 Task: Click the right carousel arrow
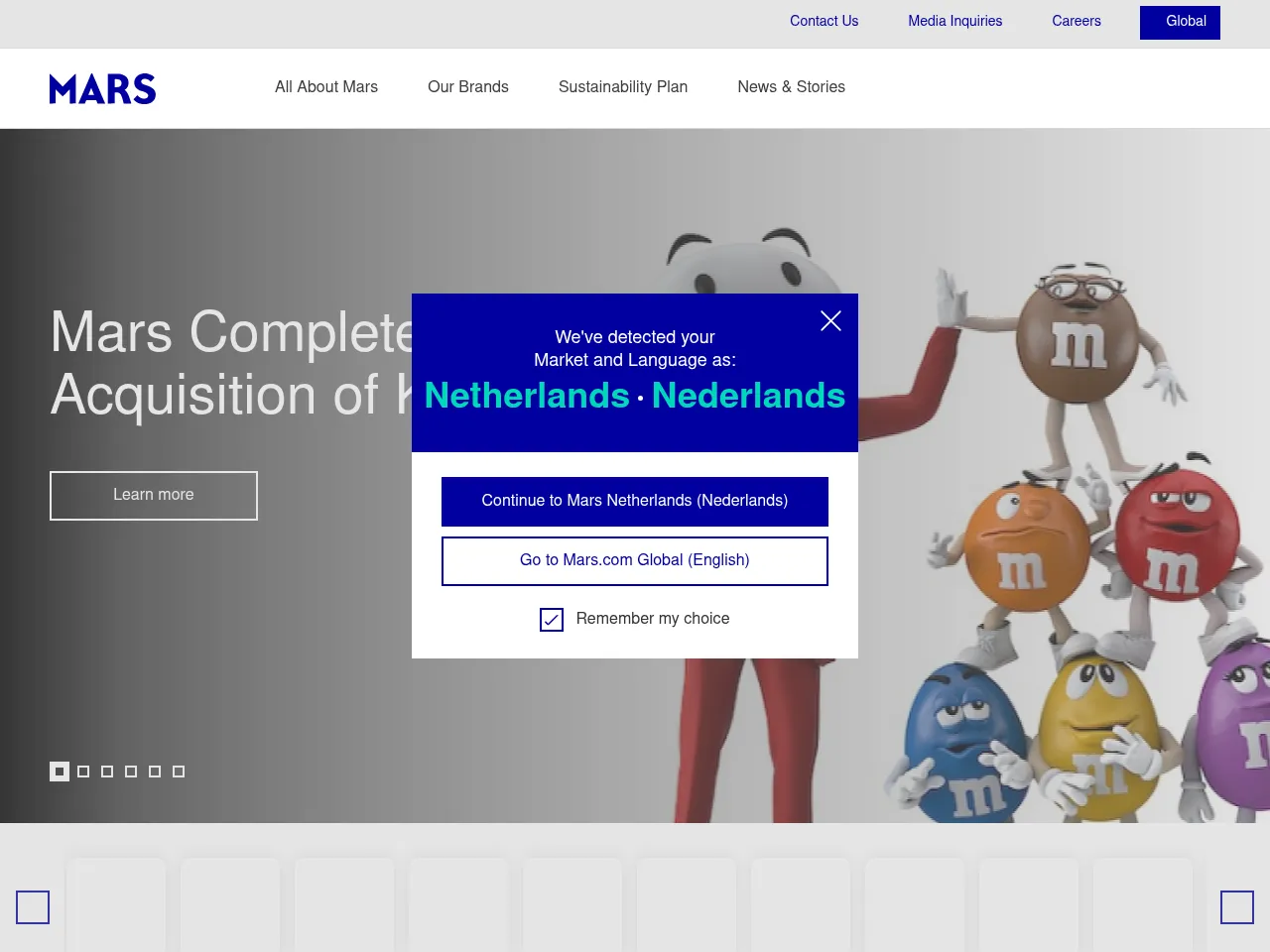[x=1236, y=906]
